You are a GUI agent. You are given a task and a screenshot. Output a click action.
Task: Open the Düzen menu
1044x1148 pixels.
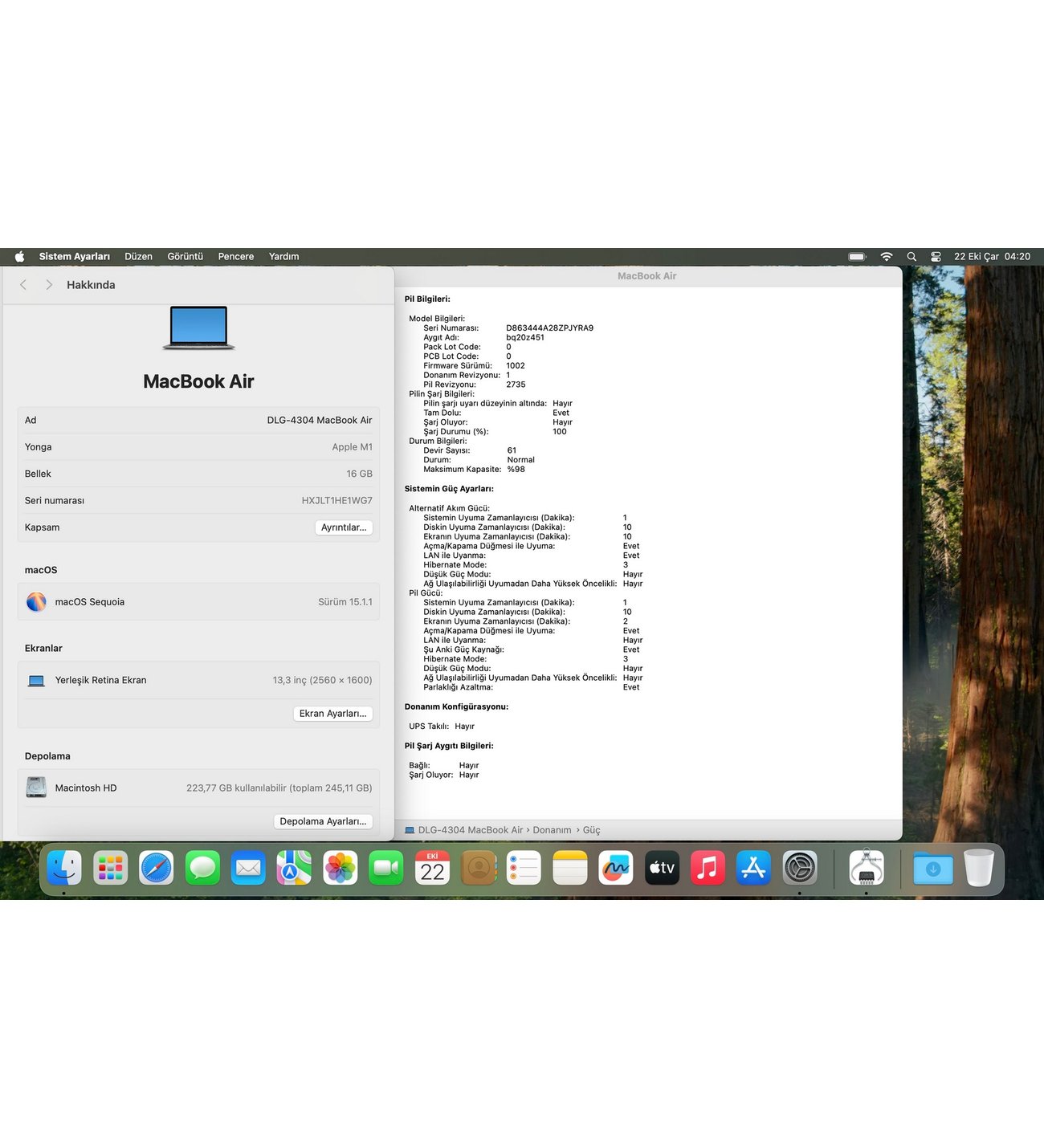[x=138, y=257]
